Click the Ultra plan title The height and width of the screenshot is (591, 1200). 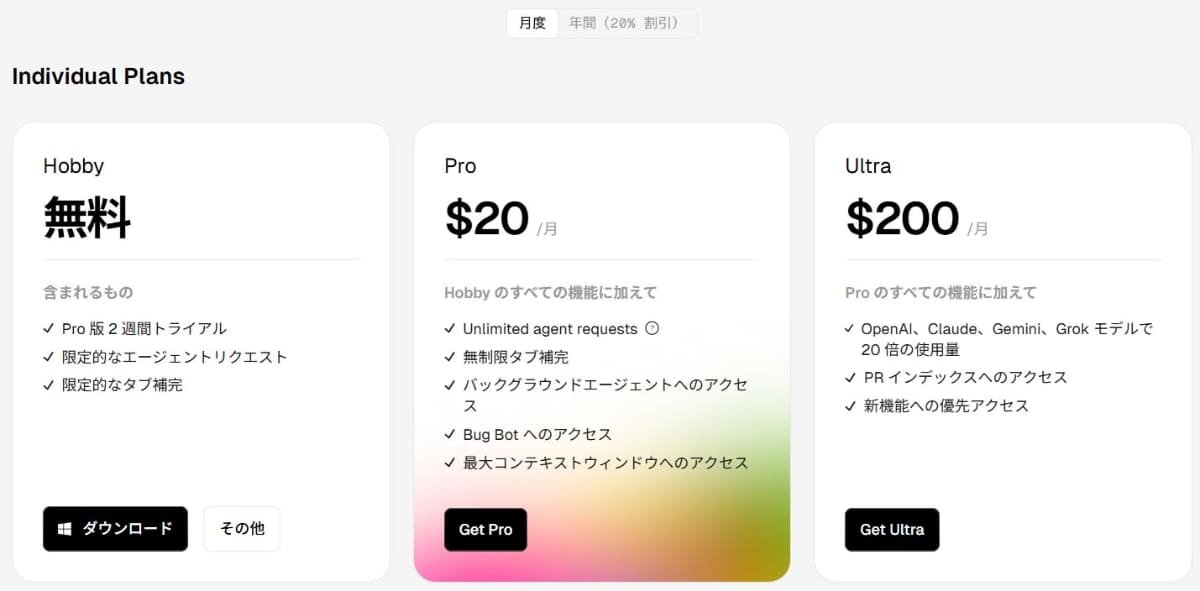tap(868, 166)
